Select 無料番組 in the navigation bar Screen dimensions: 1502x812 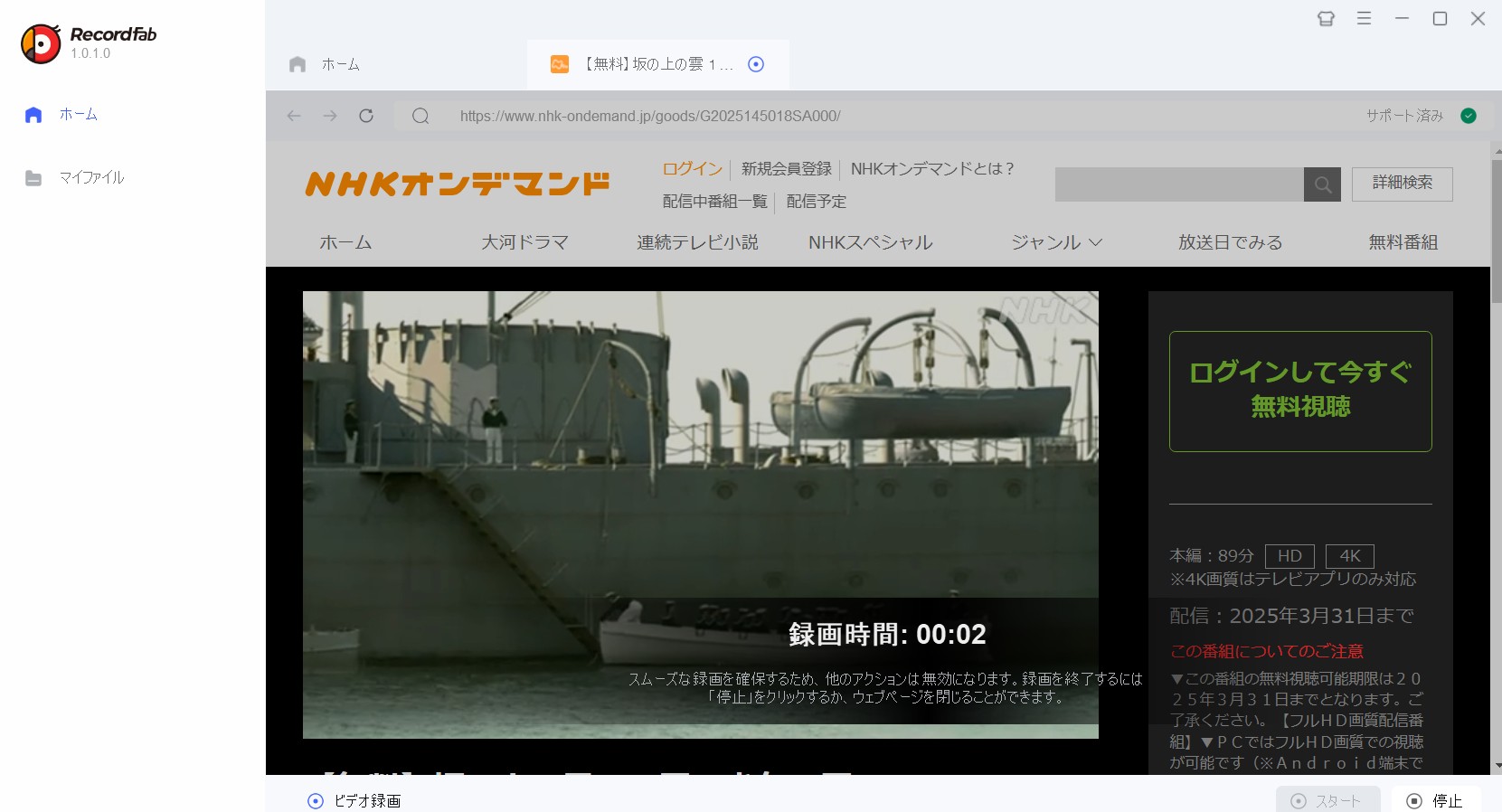1403,242
